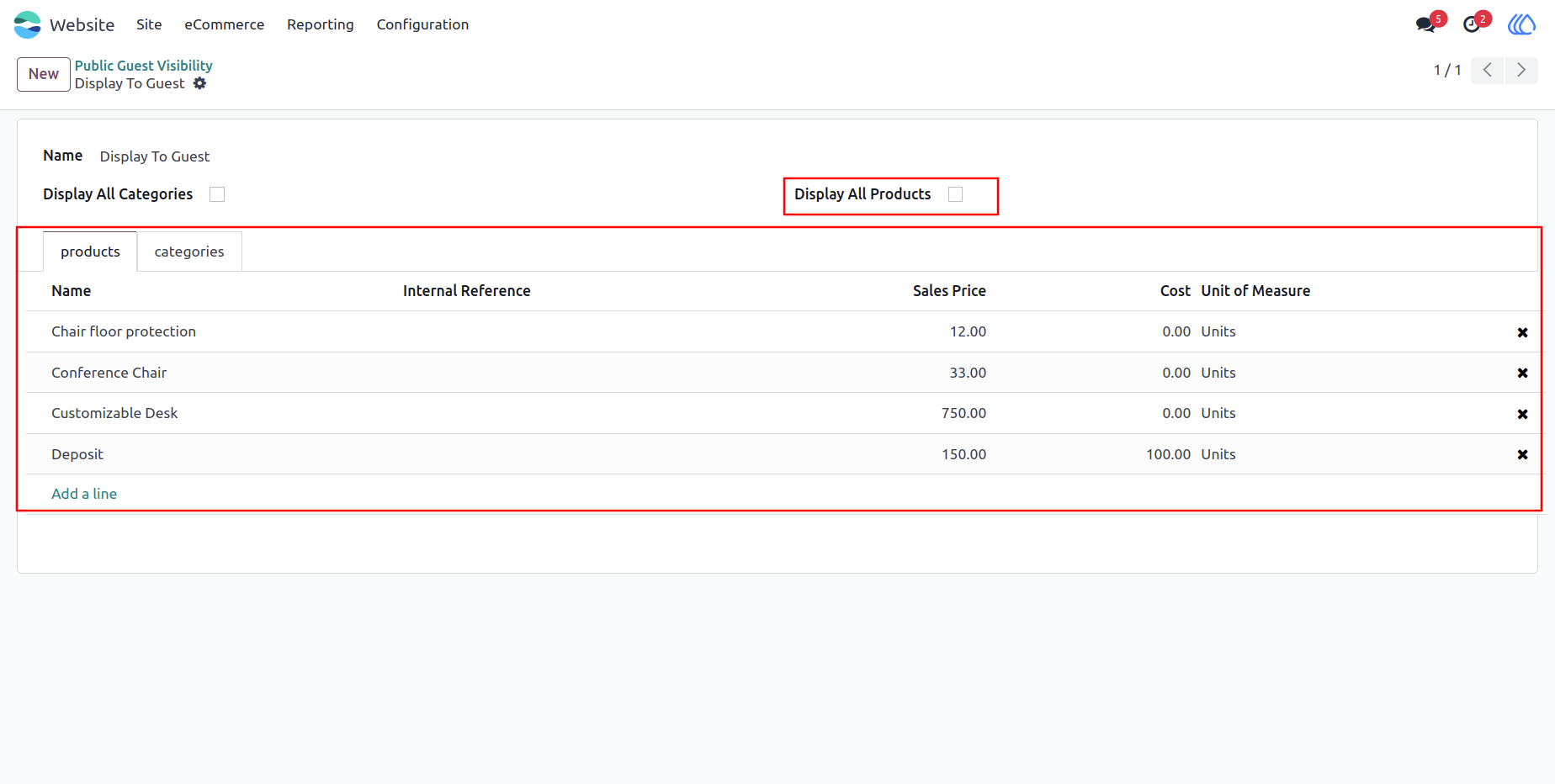Open Conference Chair product

click(109, 373)
